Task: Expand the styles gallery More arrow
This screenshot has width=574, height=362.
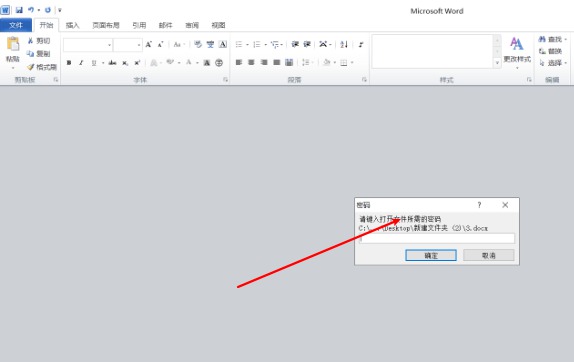Action: (x=497, y=63)
